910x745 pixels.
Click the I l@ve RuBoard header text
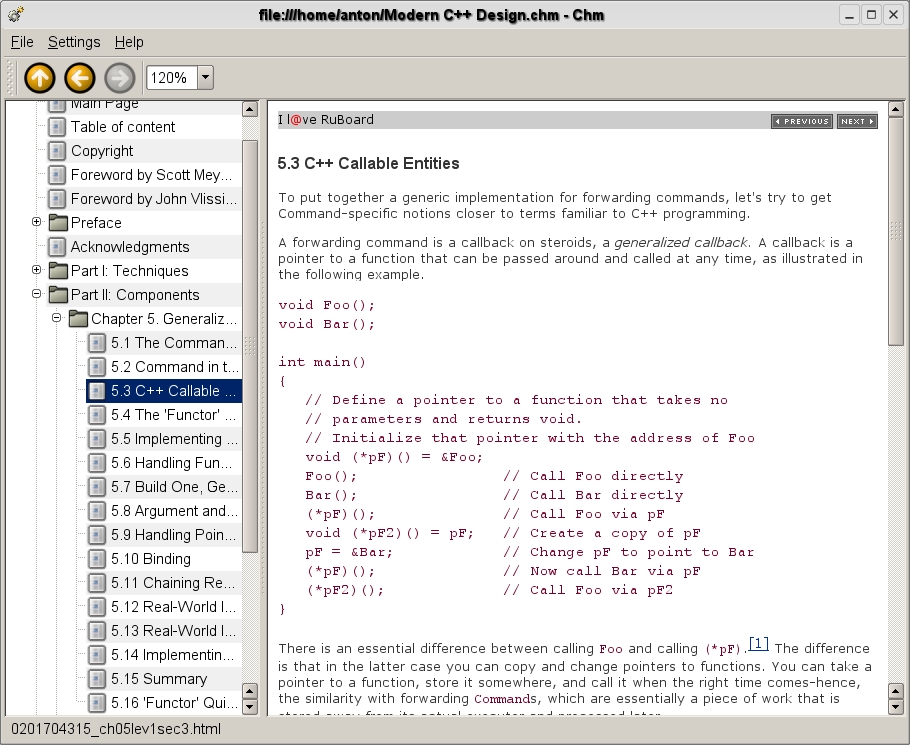pyautogui.click(x=326, y=120)
